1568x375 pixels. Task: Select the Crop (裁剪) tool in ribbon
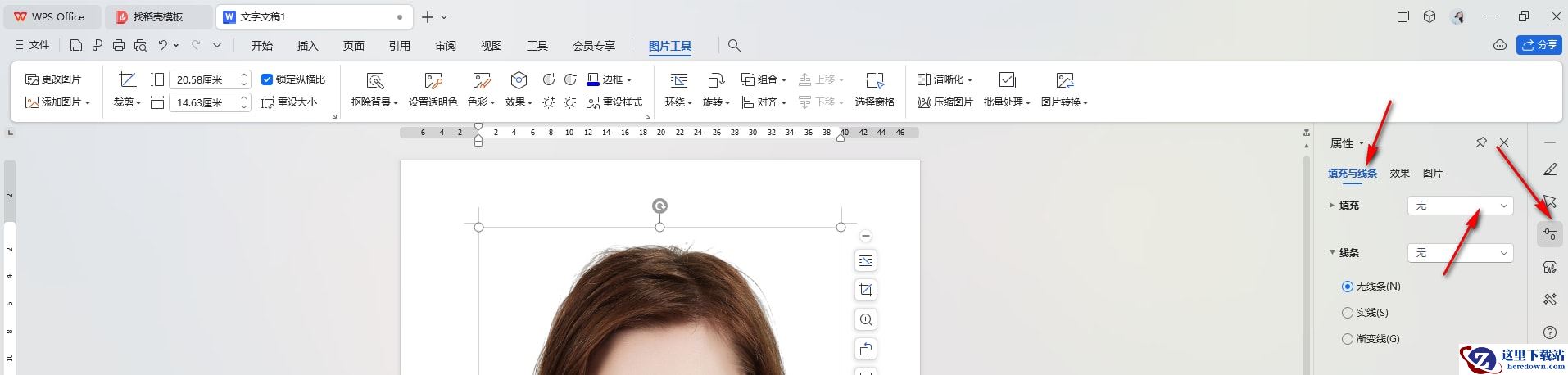(x=127, y=89)
